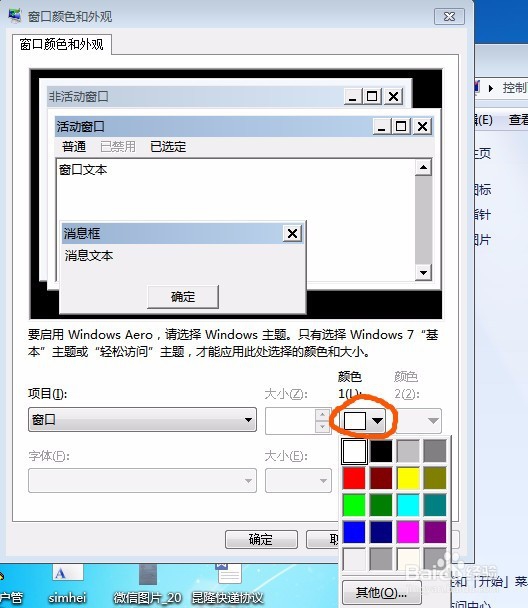Pick the teal swatch
Screen dimensions: 528x608
(435, 505)
